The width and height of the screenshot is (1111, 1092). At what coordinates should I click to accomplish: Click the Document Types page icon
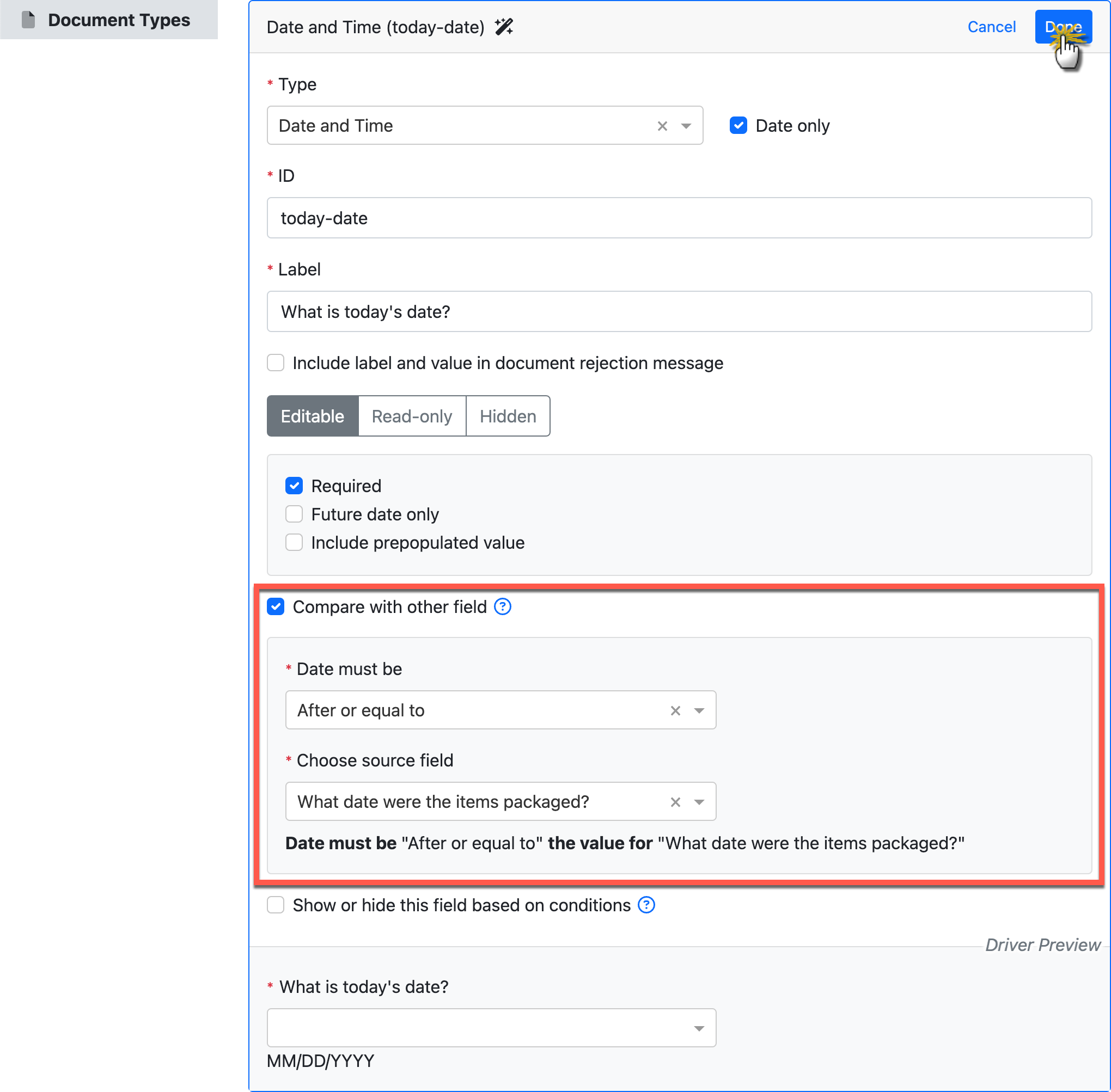pos(29,20)
